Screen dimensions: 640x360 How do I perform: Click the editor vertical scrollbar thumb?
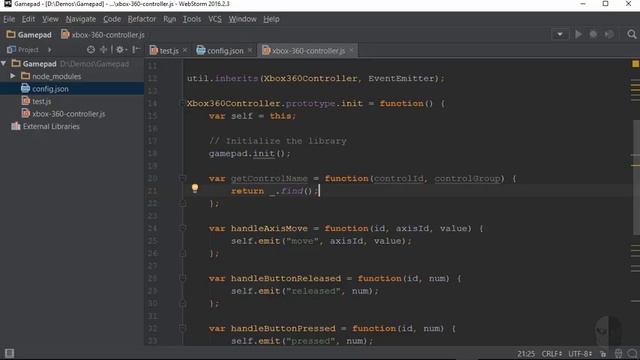click(636, 178)
